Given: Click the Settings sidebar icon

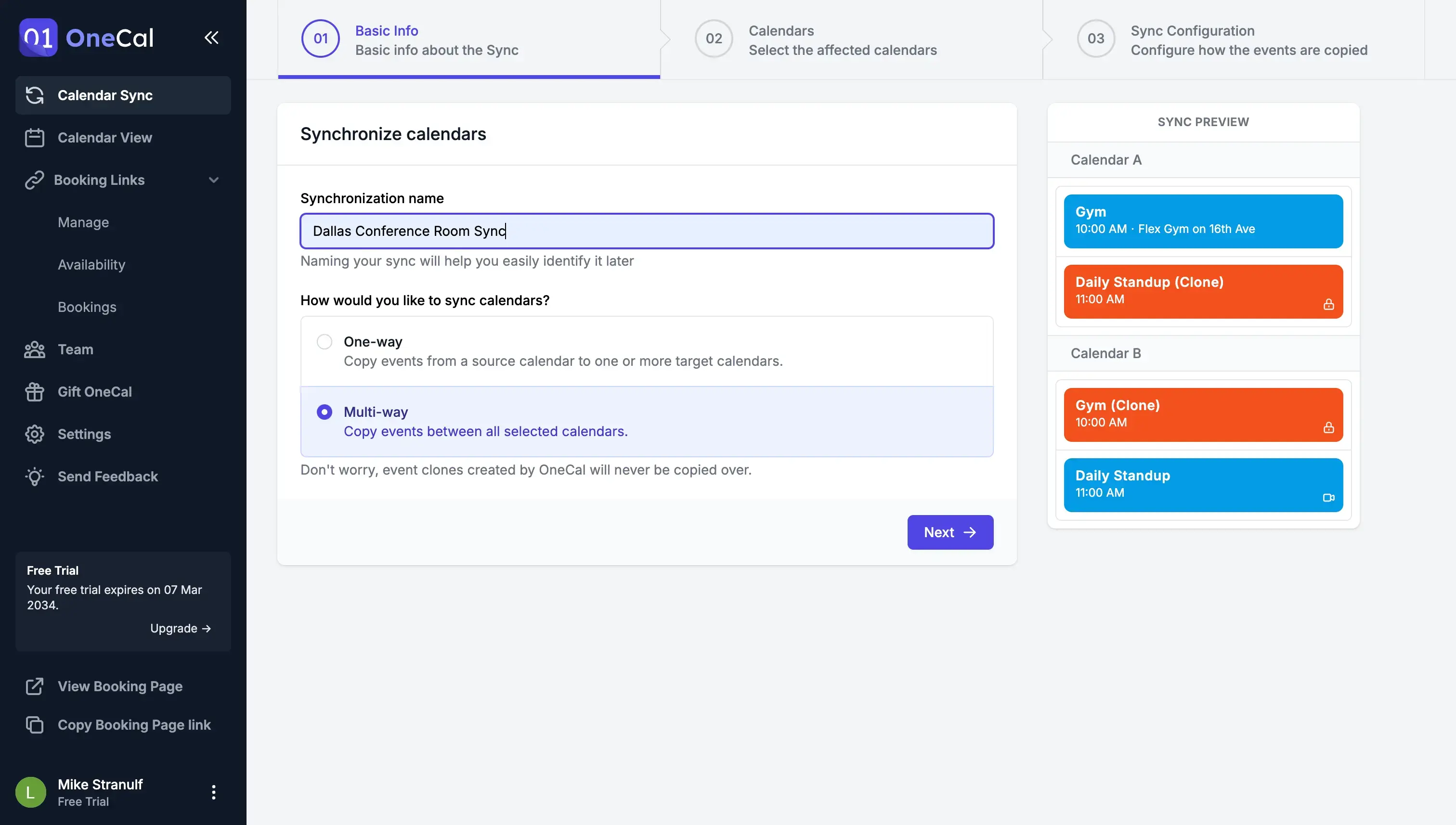Looking at the screenshot, I should click(34, 434).
